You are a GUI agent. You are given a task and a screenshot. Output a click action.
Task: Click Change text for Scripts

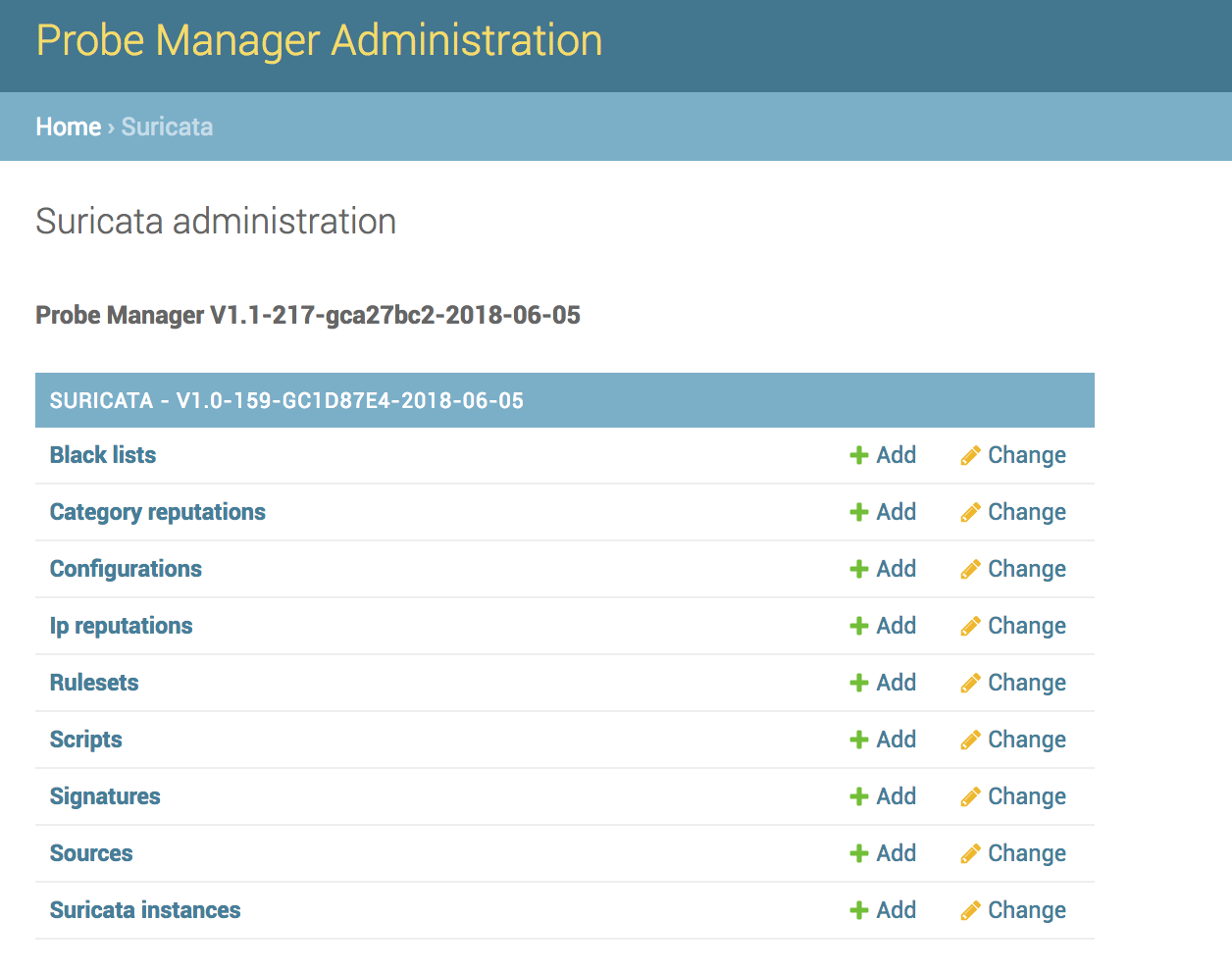[x=1027, y=740]
